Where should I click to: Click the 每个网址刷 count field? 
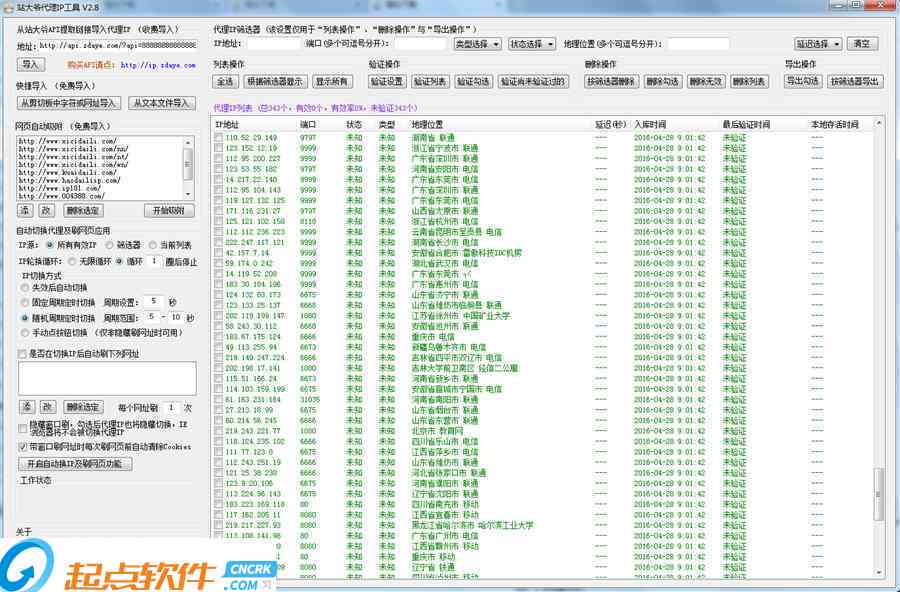[x=171, y=408]
